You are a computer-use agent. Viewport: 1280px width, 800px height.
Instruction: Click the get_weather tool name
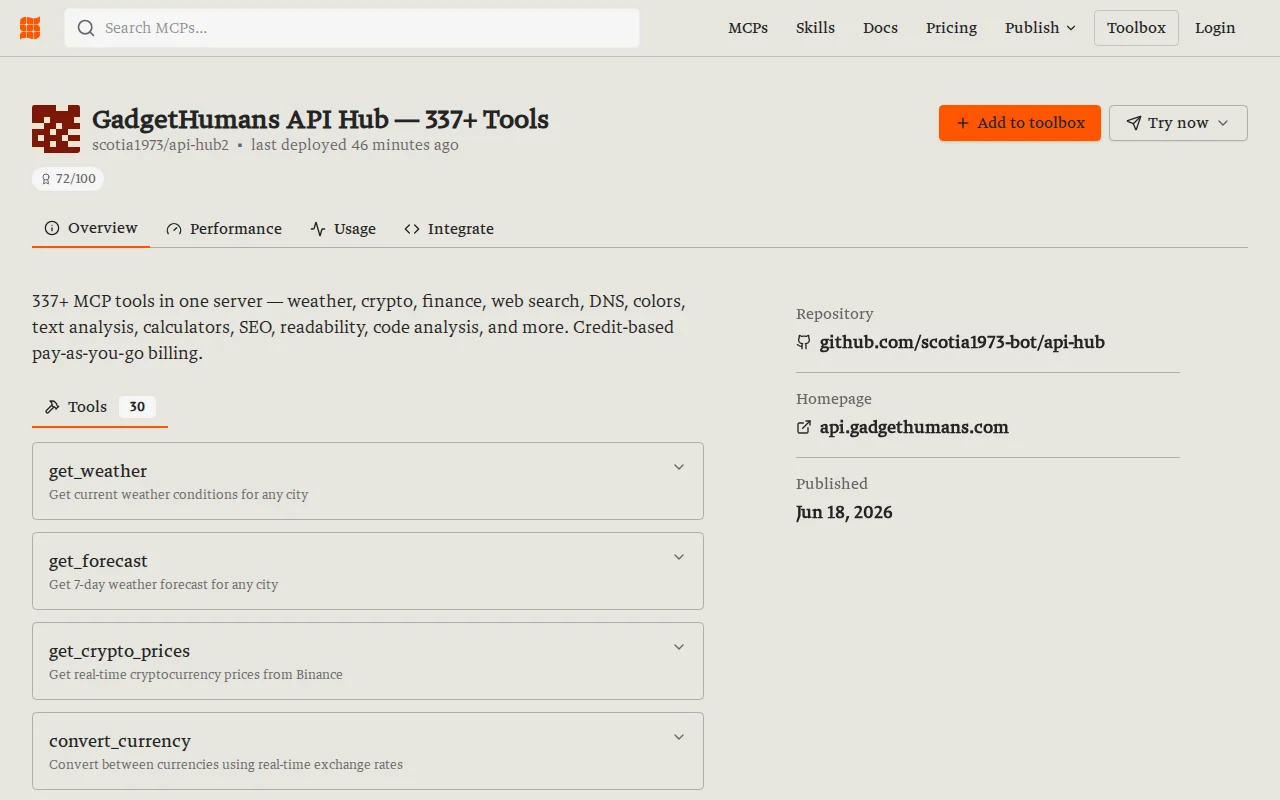tap(98, 471)
